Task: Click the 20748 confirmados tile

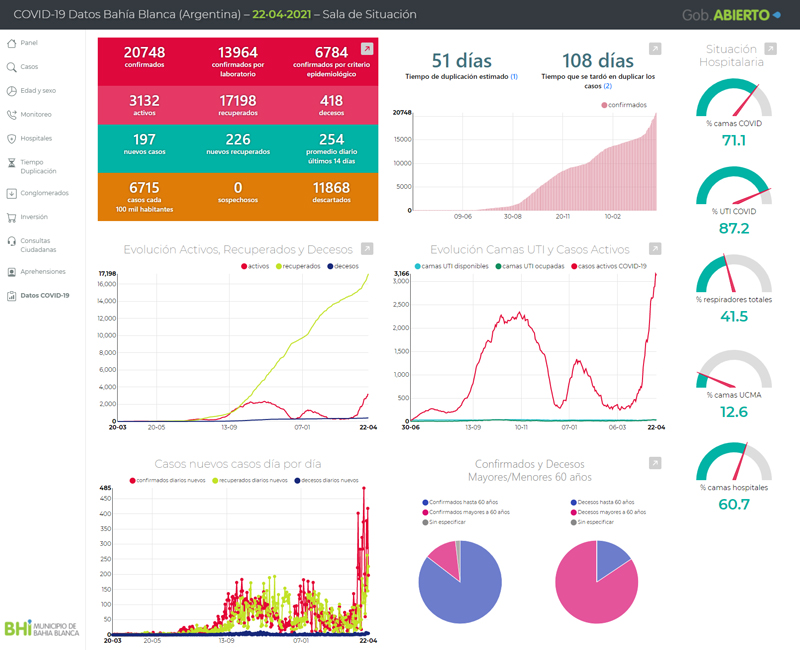Action: point(144,57)
